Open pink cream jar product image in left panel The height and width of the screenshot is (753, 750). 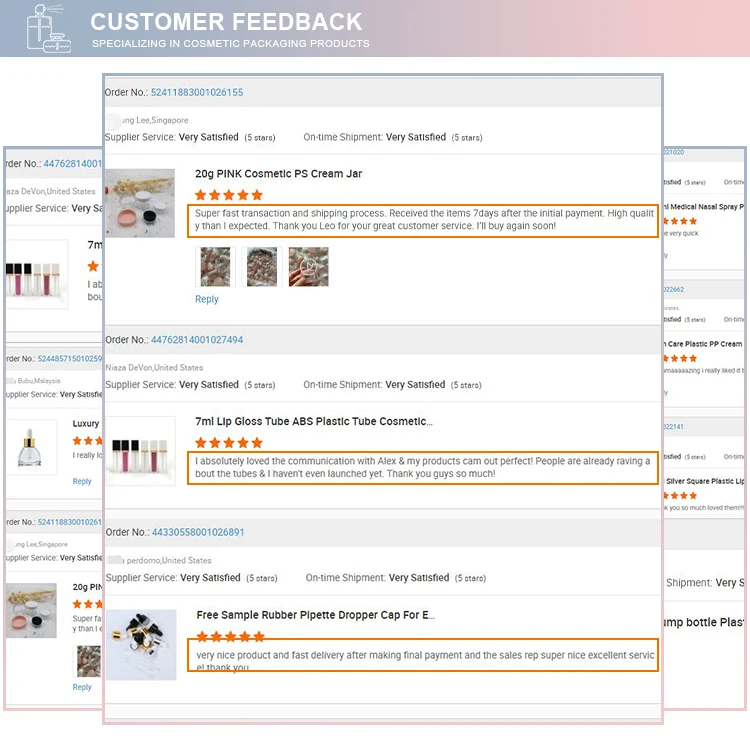click(x=32, y=610)
